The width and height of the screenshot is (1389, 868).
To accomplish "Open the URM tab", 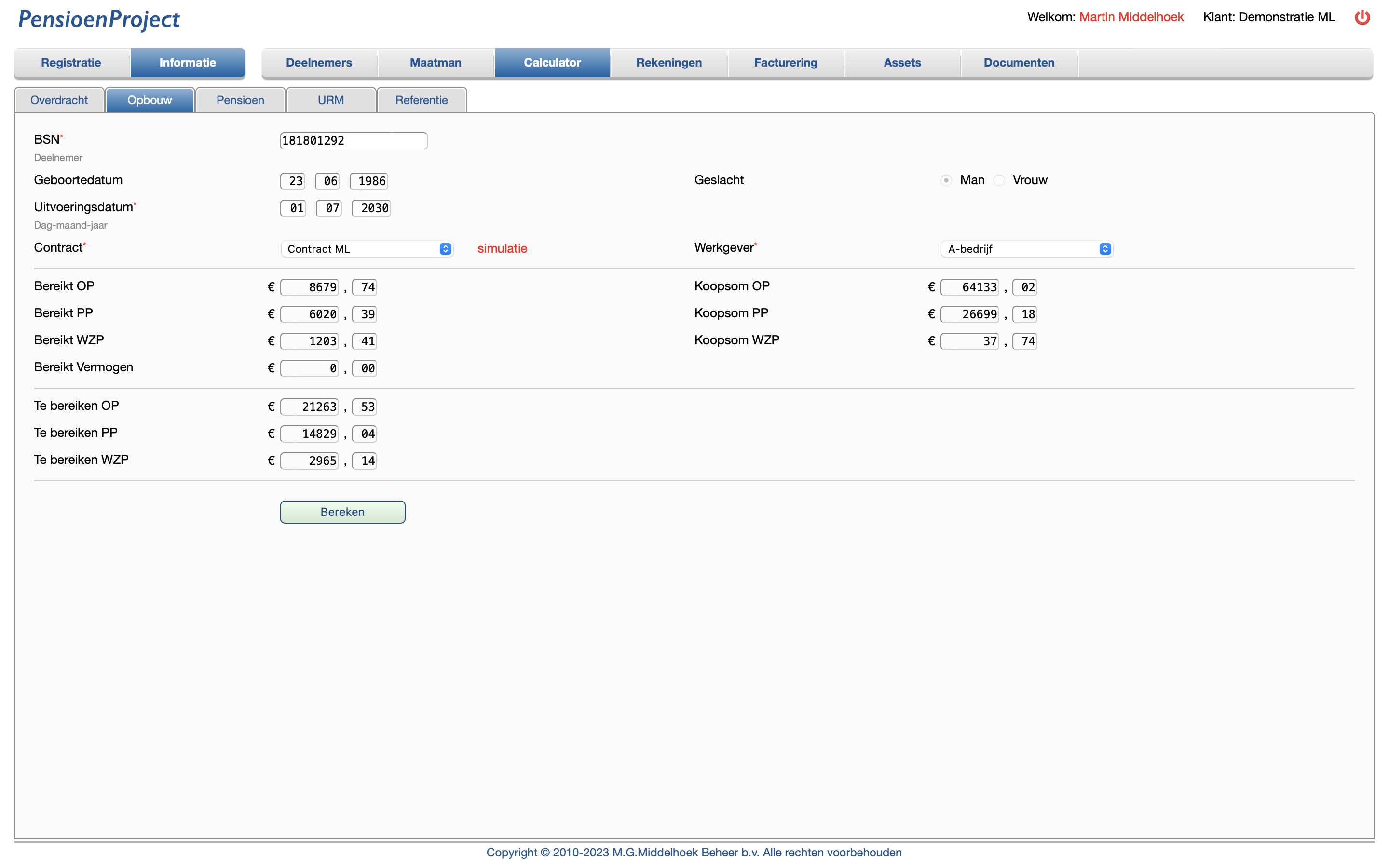I will click(330, 100).
